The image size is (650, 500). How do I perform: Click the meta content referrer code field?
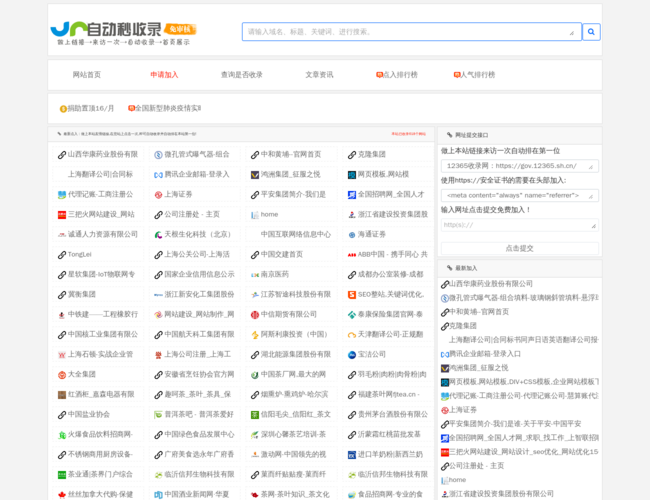click(x=519, y=195)
